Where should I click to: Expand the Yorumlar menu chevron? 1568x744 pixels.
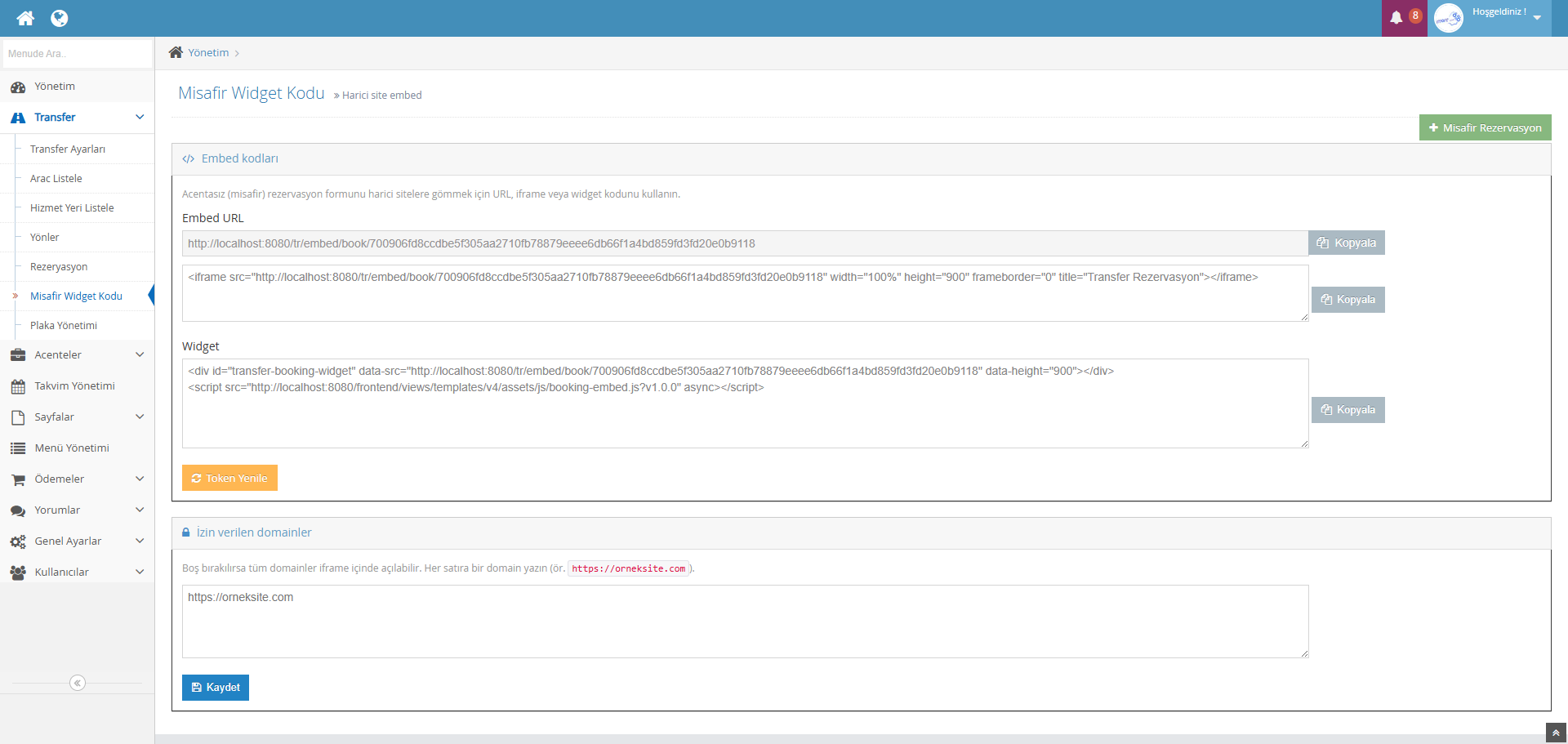(x=140, y=510)
